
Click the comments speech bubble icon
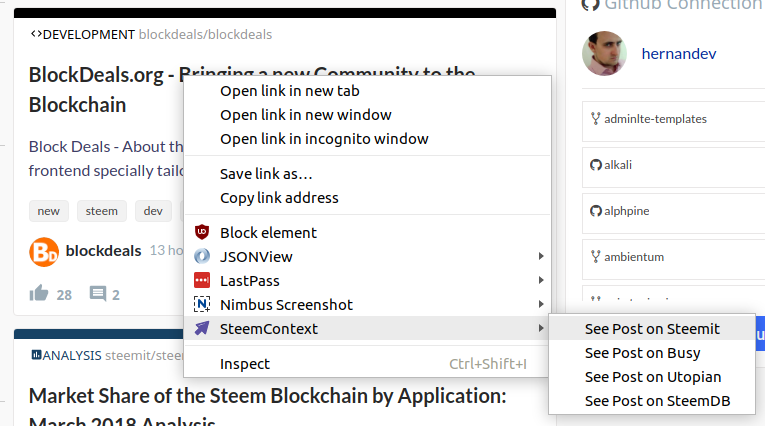coord(98,294)
